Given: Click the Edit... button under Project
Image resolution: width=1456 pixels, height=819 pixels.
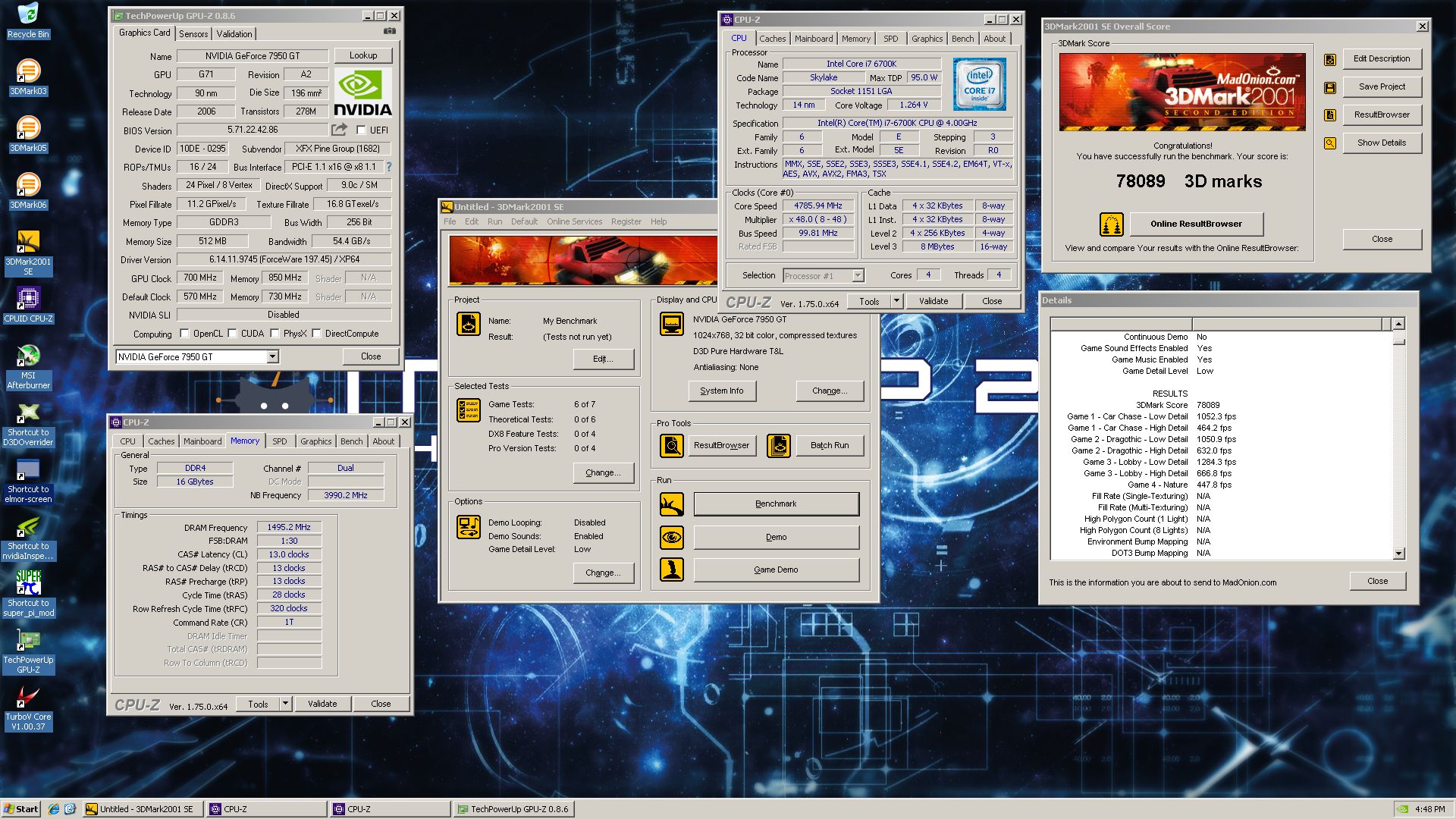Looking at the screenshot, I should 603,359.
